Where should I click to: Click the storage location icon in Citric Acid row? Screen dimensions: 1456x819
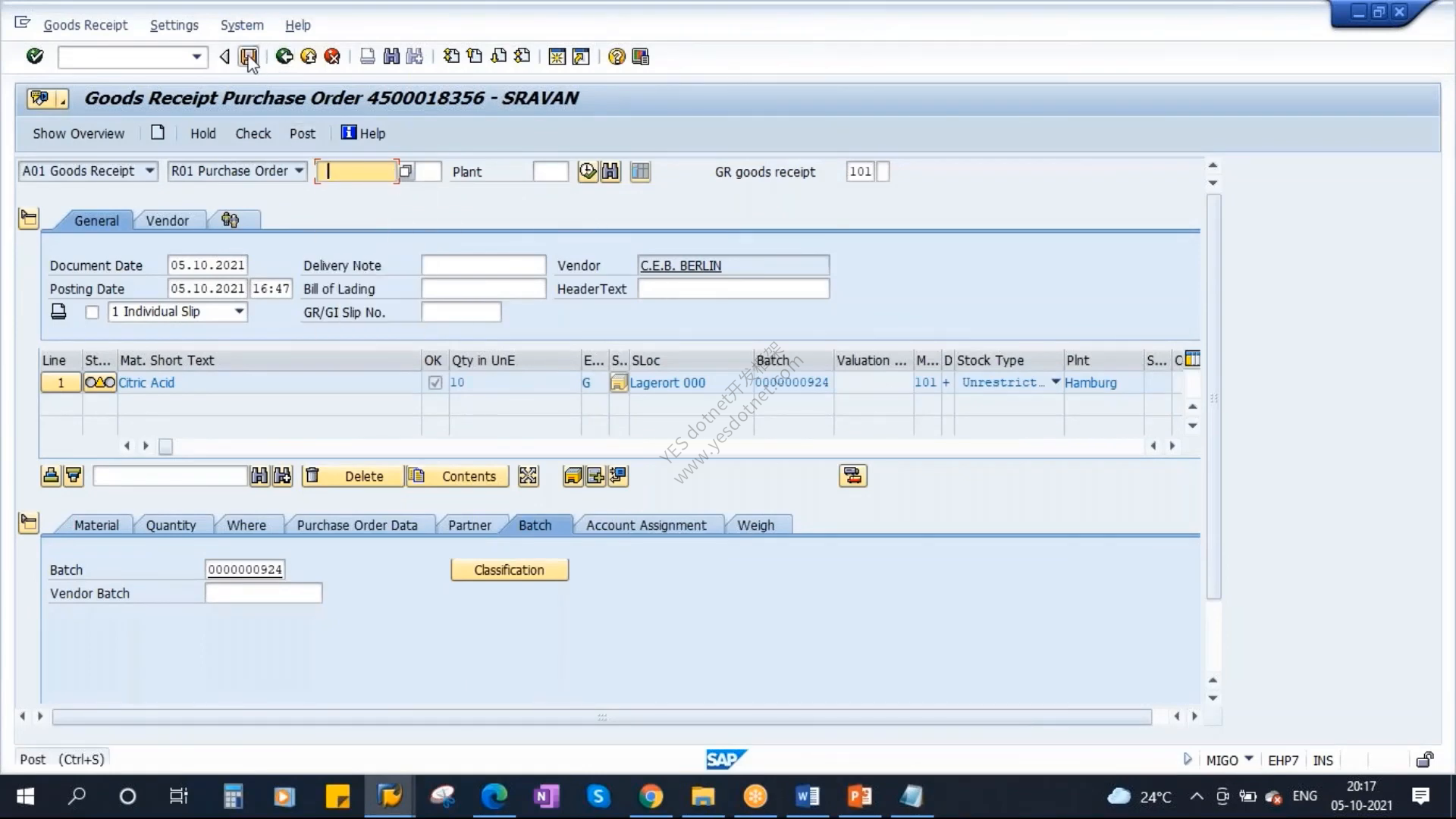[x=619, y=383]
